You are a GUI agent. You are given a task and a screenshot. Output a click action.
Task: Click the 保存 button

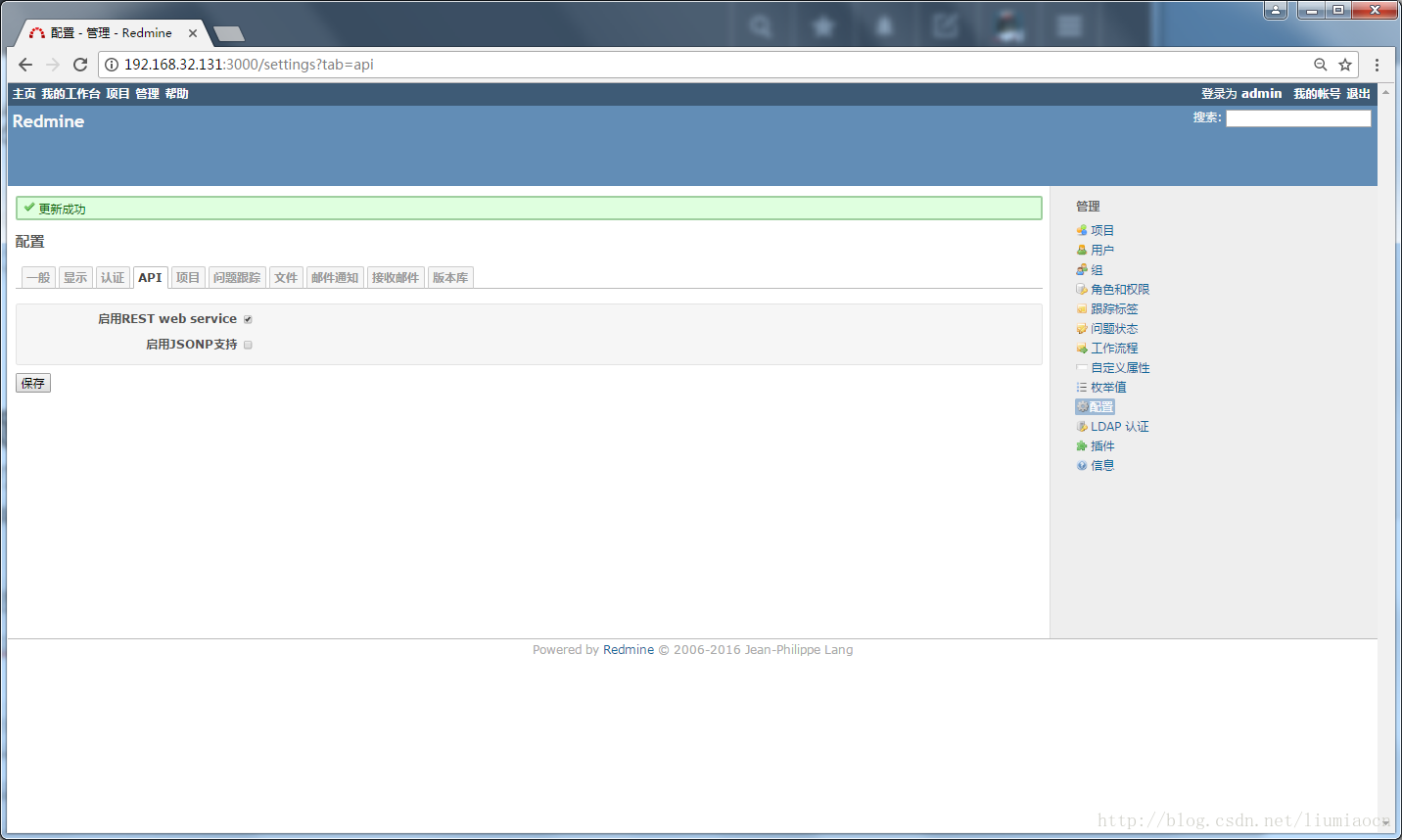click(x=33, y=383)
